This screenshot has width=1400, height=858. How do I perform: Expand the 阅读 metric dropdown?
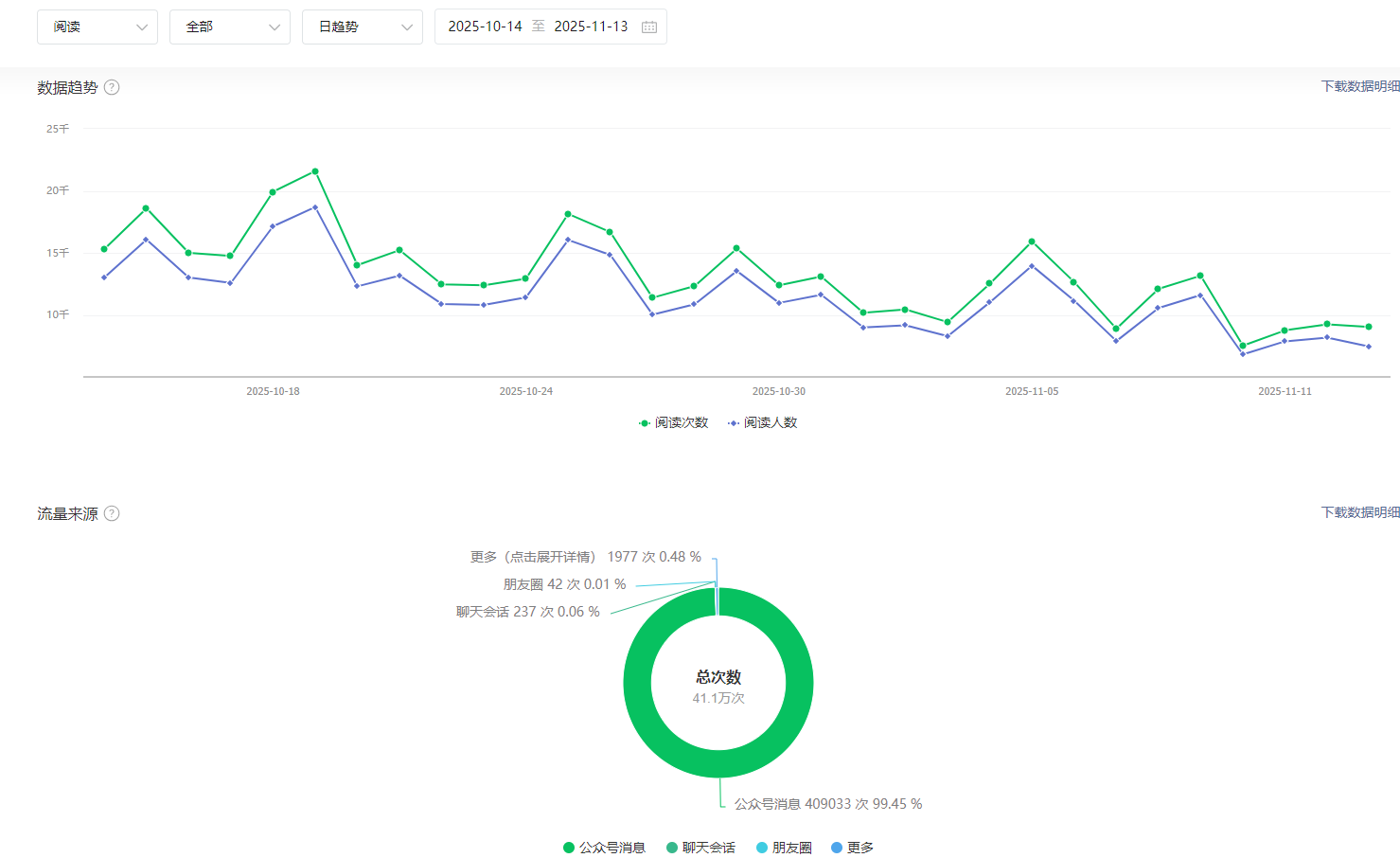coord(97,27)
